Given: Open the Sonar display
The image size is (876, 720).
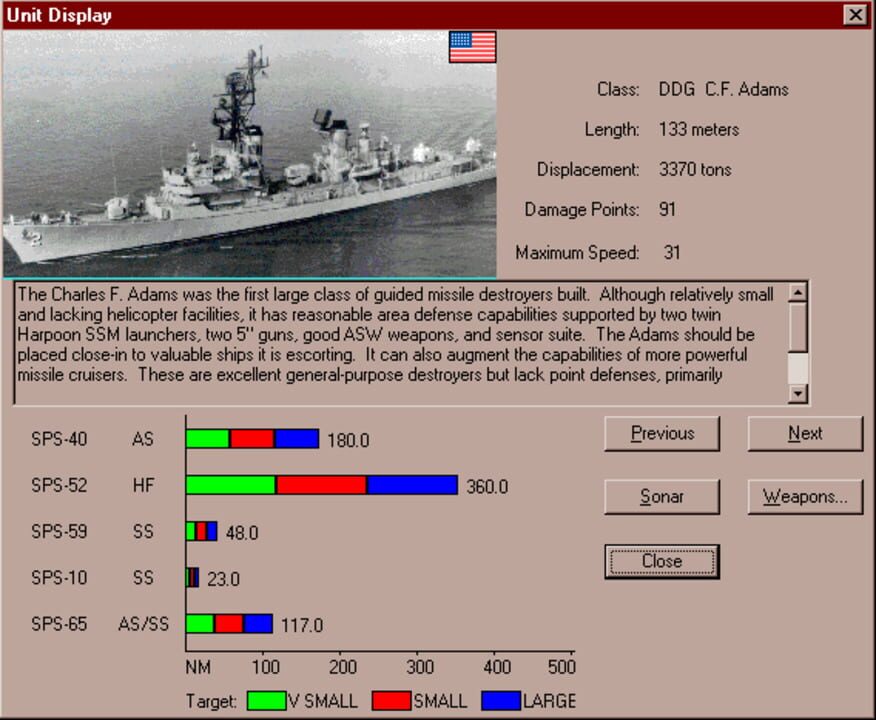Looking at the screenshot, I should pos(661,497).
